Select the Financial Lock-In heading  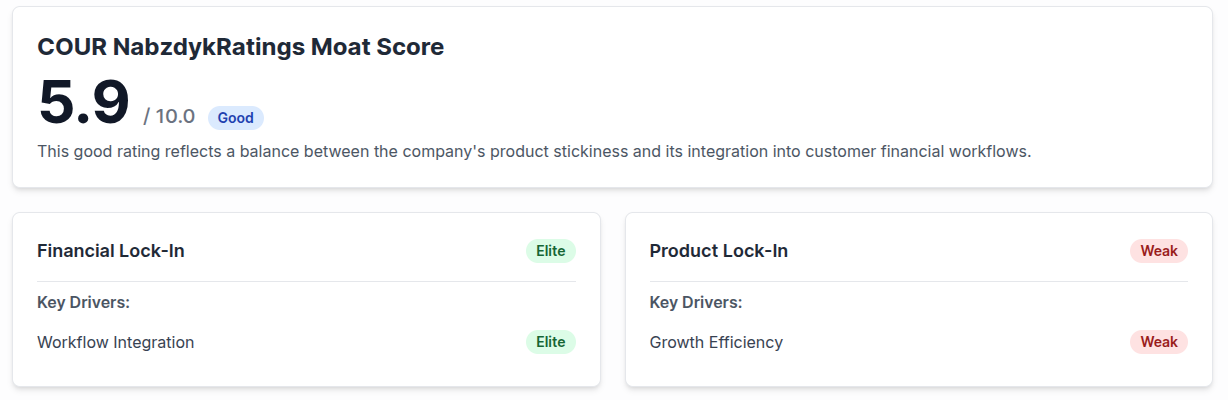[x=110, y=251]
